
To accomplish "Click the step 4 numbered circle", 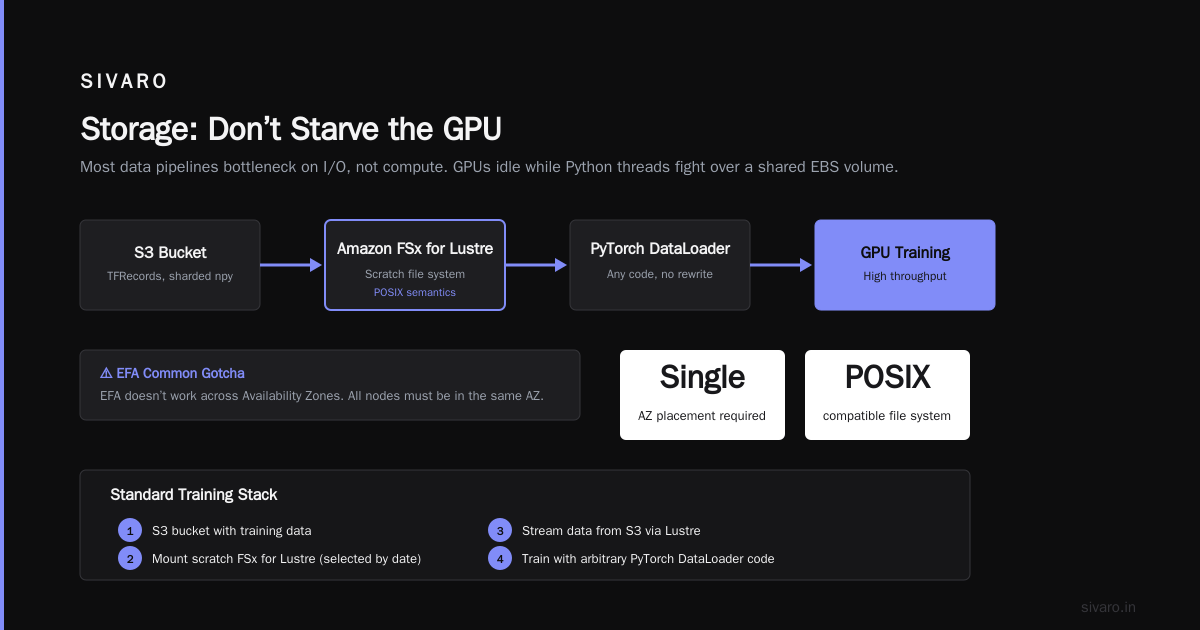I will (x=499, y=558).
